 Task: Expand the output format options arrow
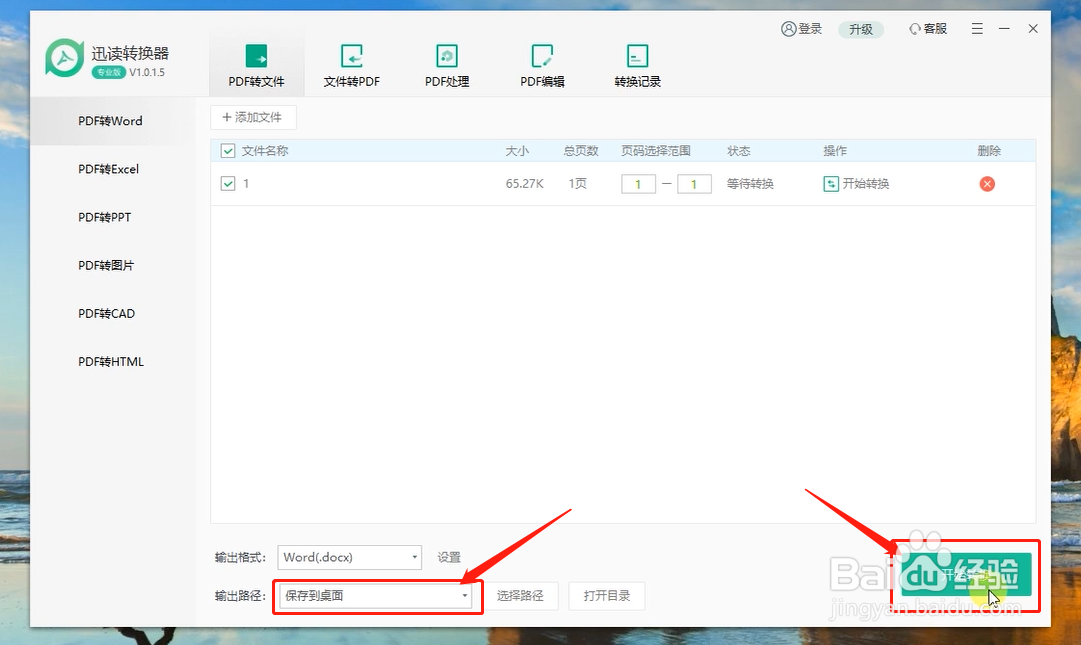click(413, 557)
